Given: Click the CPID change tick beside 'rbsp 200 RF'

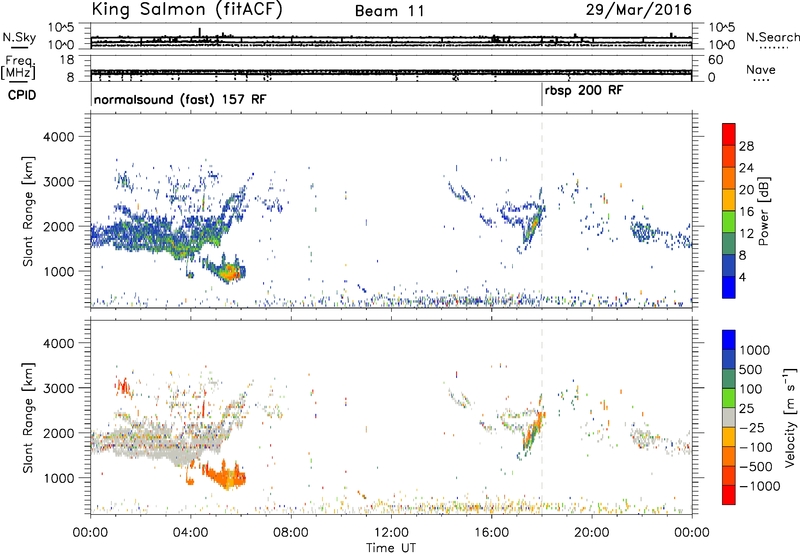Looking at the screenshot, I should [542, 95].
